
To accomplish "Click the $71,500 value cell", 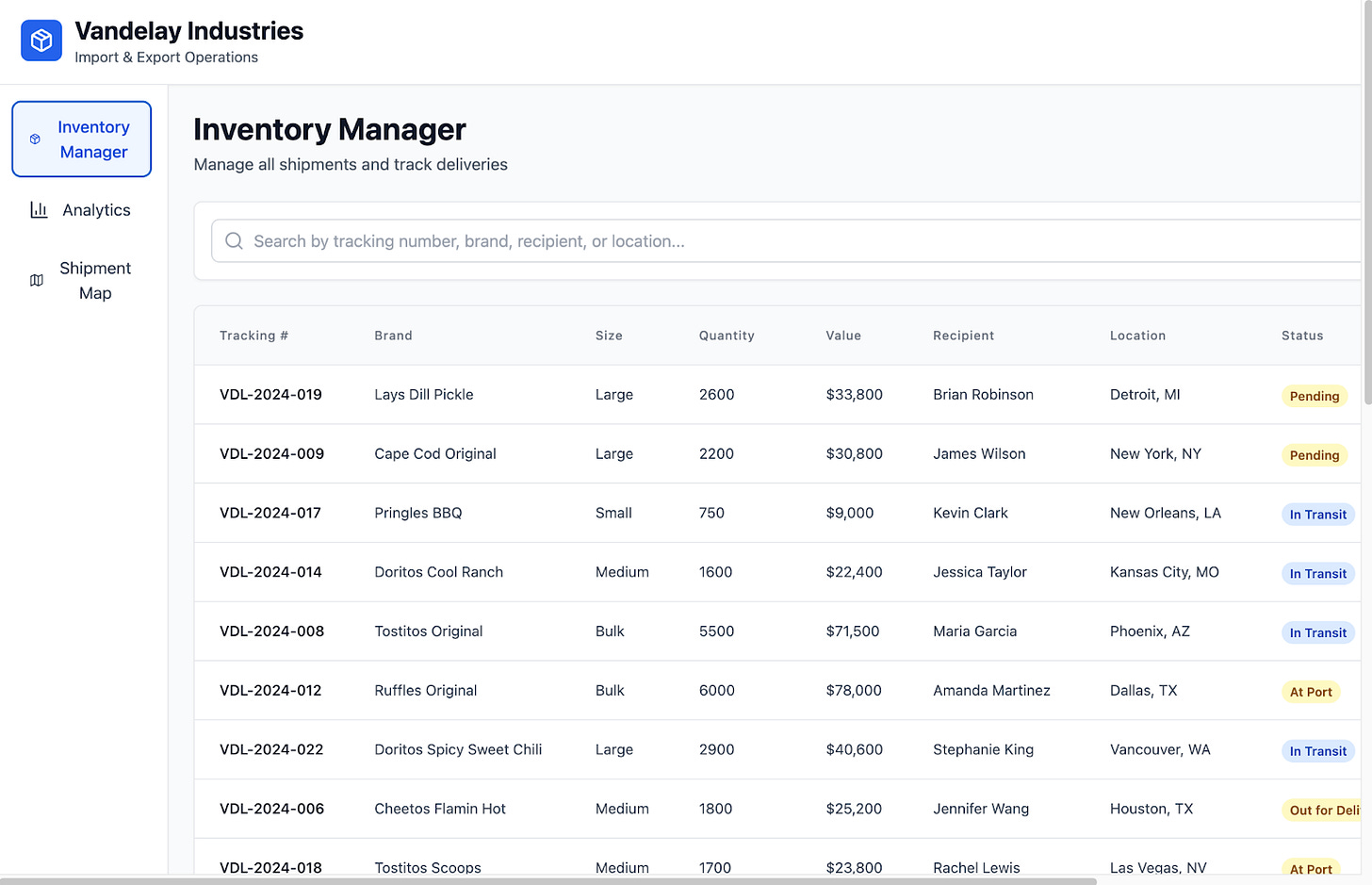I will point(853,631).
